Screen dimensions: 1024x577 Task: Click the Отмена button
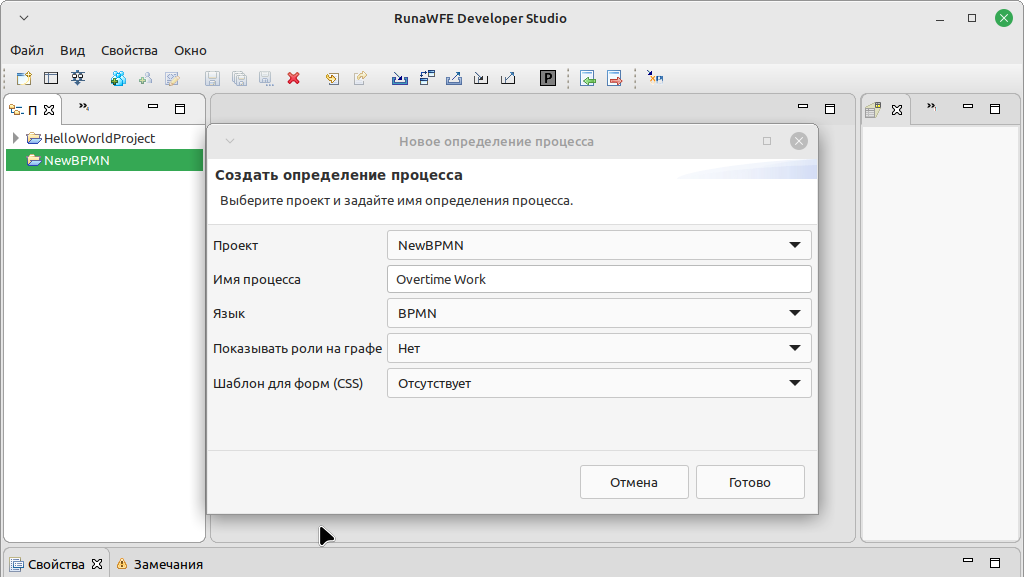[x=634, y=482]
